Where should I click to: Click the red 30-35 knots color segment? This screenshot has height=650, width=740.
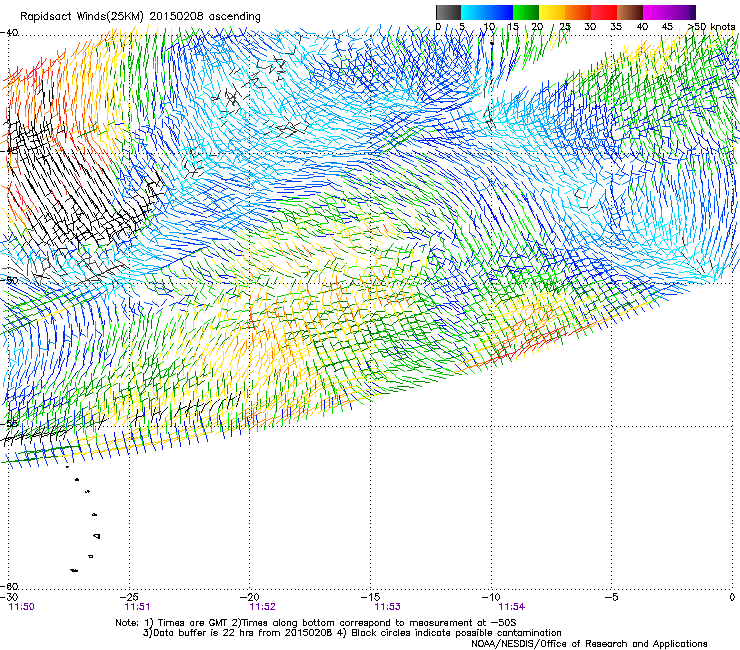(604, 12)
